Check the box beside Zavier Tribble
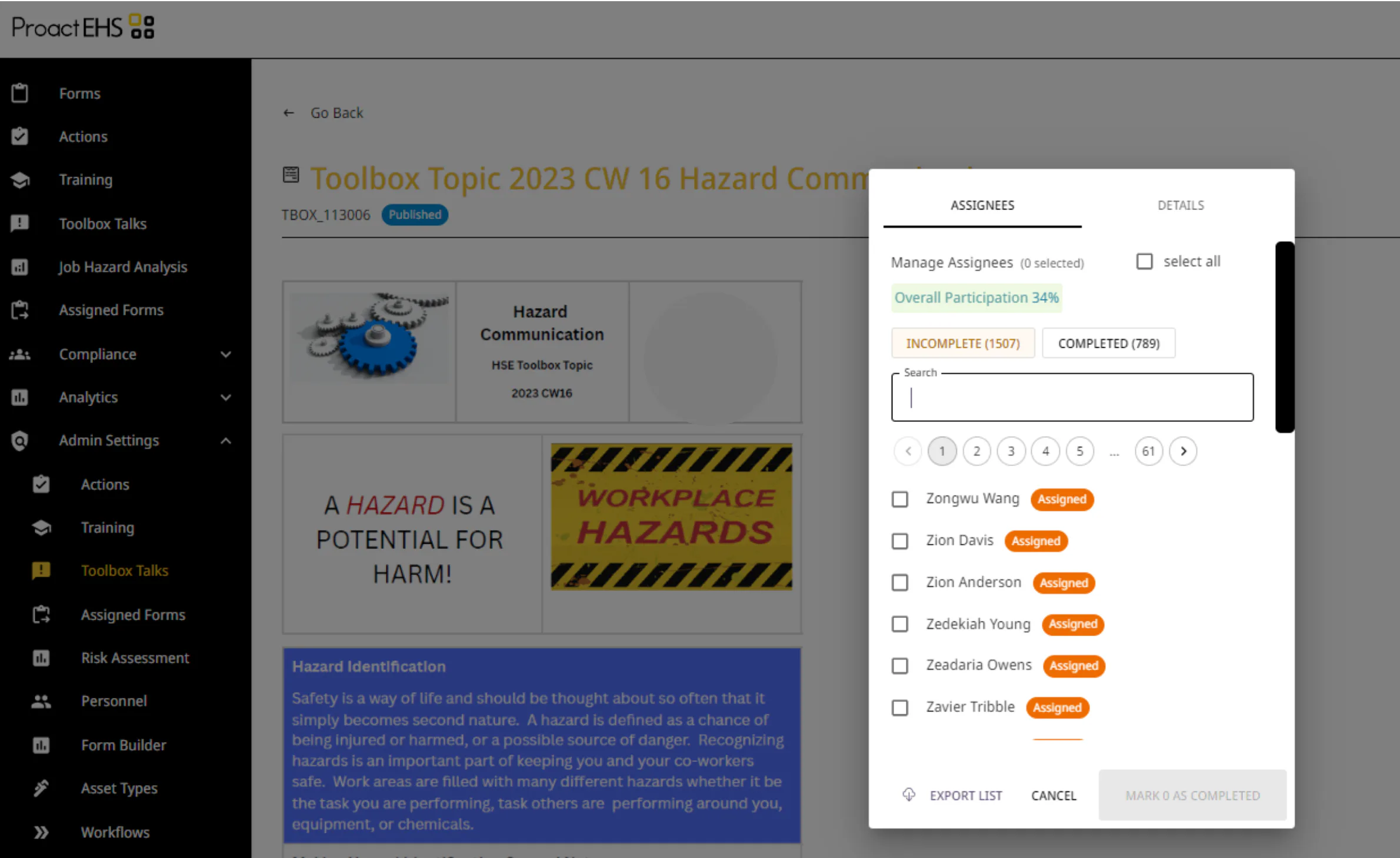This screenshot has height=858, width=1400. 900,707
